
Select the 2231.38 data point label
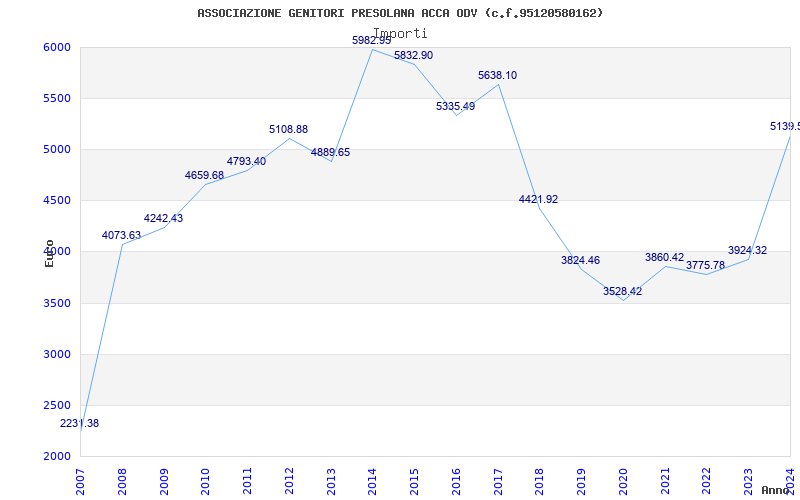pyautogui.click(x=80, y=423)
